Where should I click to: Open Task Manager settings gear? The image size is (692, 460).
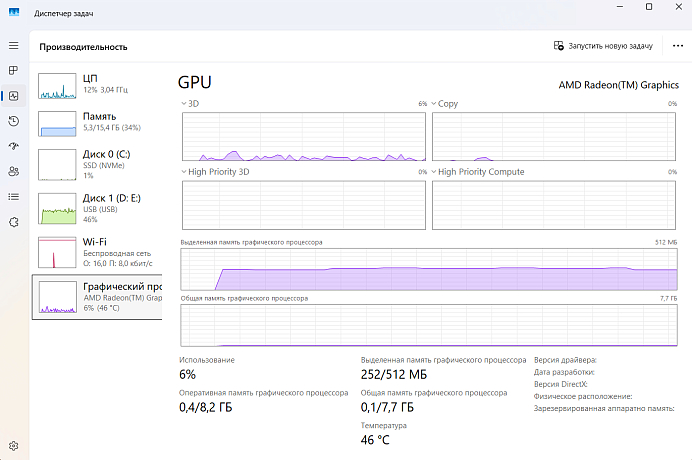tap(13, 445)
